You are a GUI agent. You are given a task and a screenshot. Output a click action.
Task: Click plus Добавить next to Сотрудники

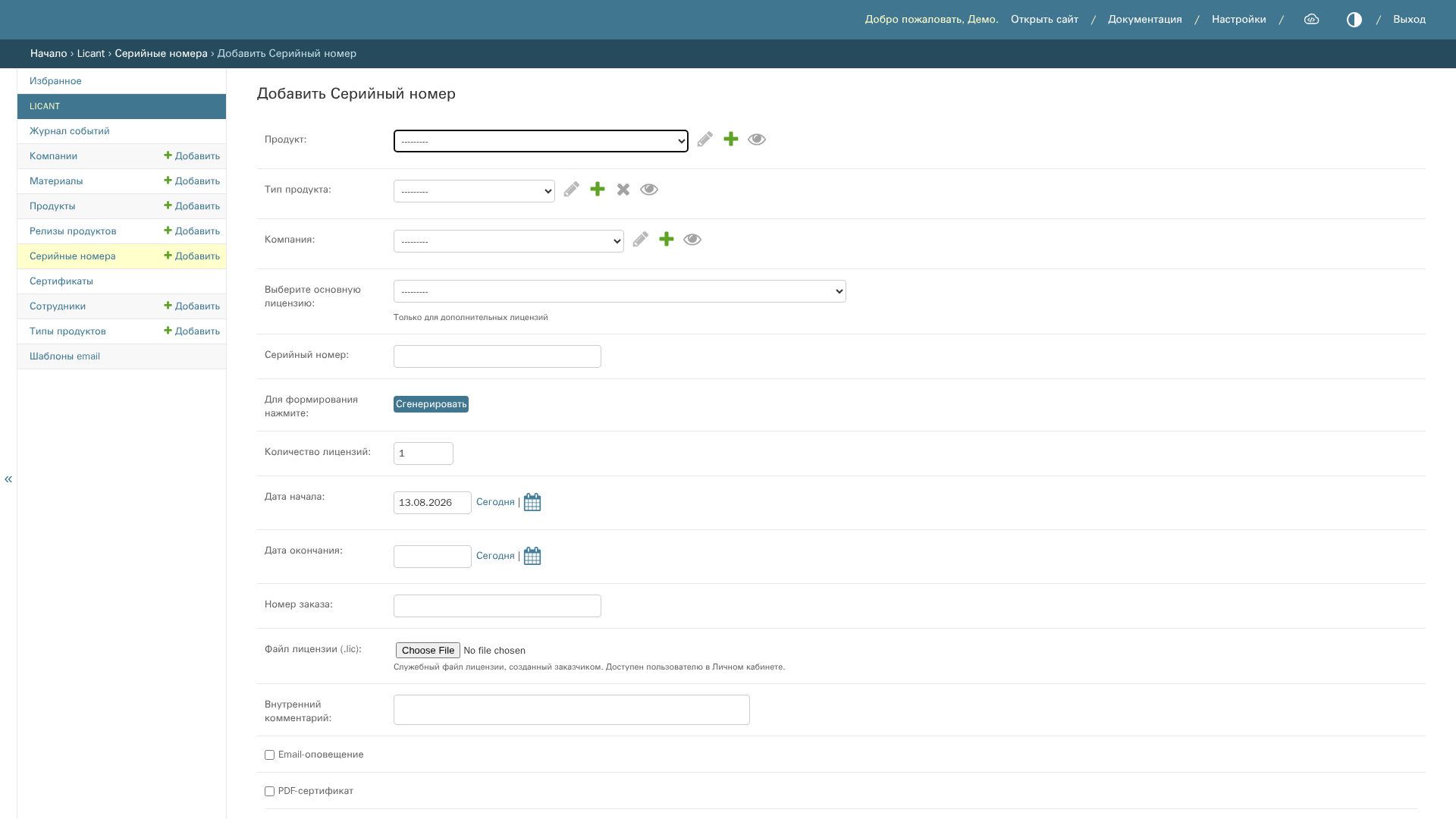(x=192, y=306)
